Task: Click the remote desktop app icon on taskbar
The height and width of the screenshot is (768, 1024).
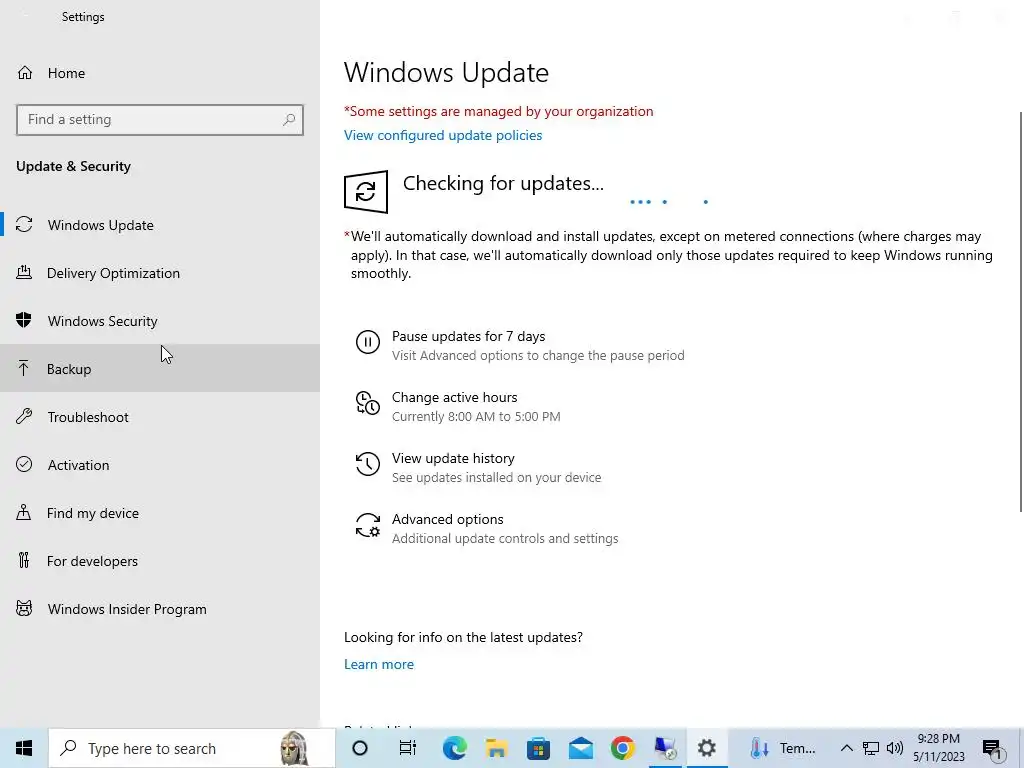Action: [665, 748]
